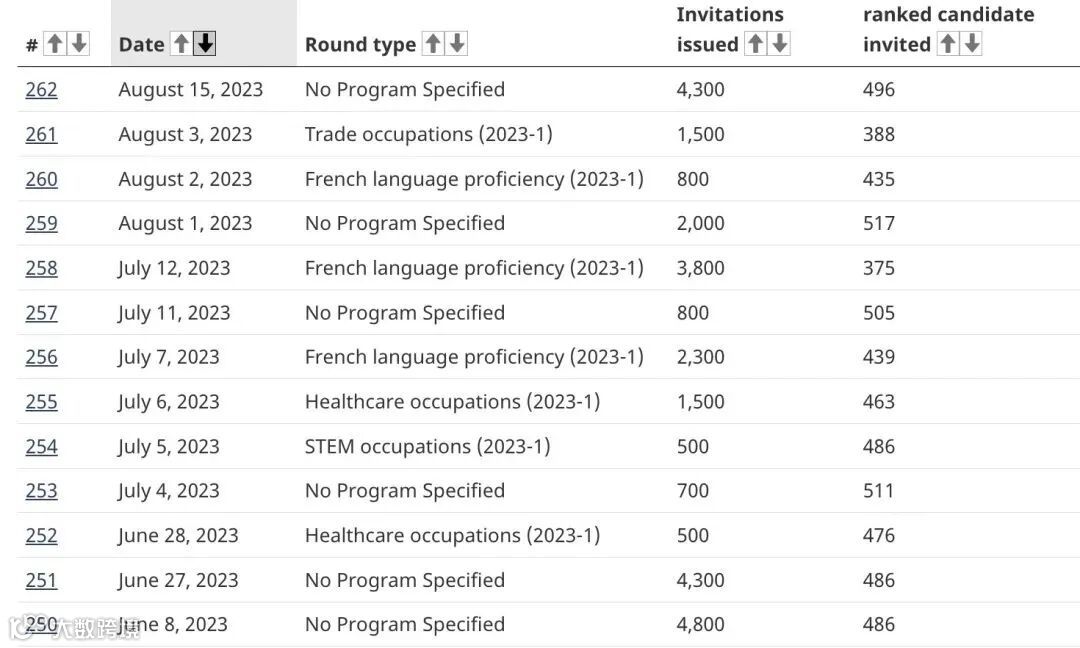Go to round 253 link

(41, 491)
